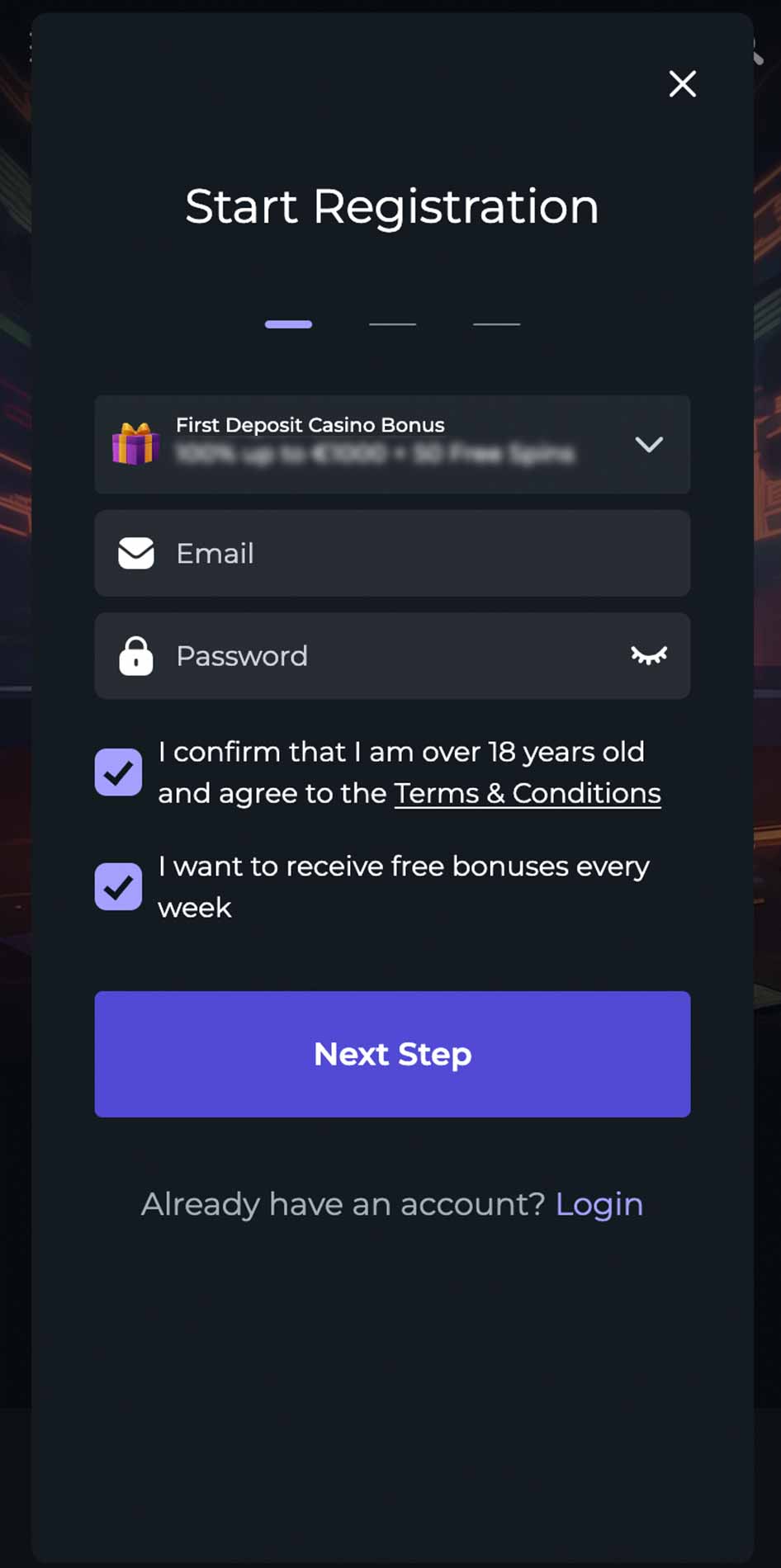Toggle password visibility with eye icon

click(x=649, y=655)
